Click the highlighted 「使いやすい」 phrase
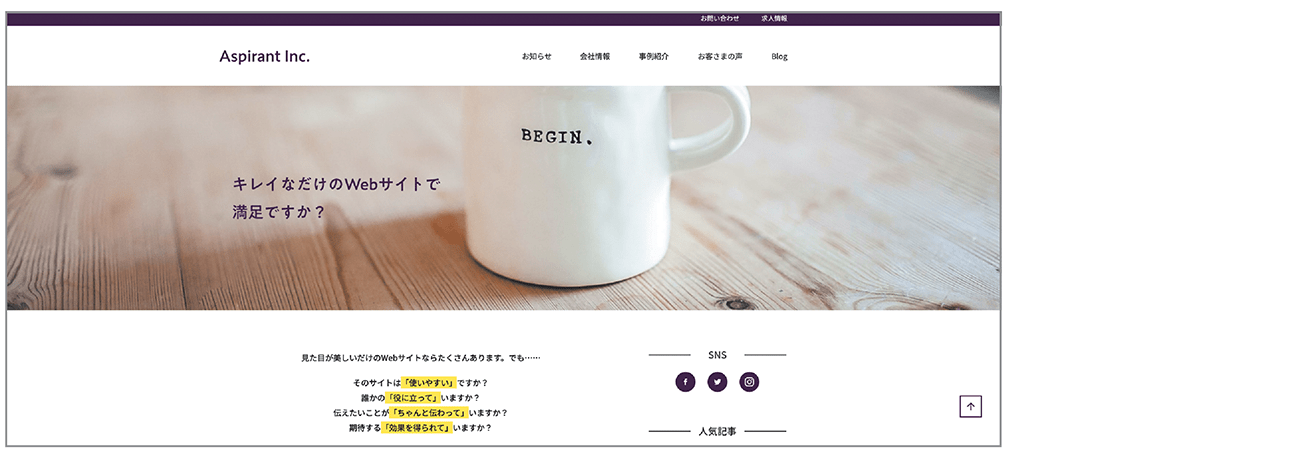The image size is (1300, 459). (x=428, y=383)
